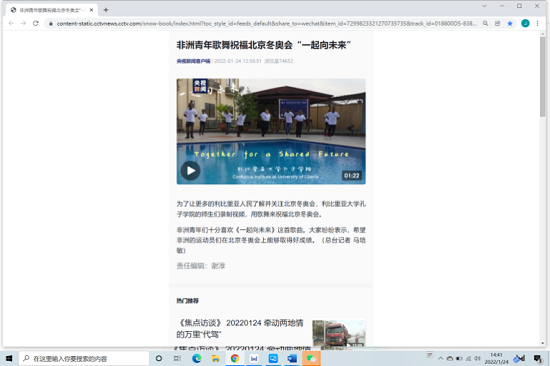This screenshot has height=366, width=550.
Task: Open a new tab with the plus button
Action: [x=106, y=10]
